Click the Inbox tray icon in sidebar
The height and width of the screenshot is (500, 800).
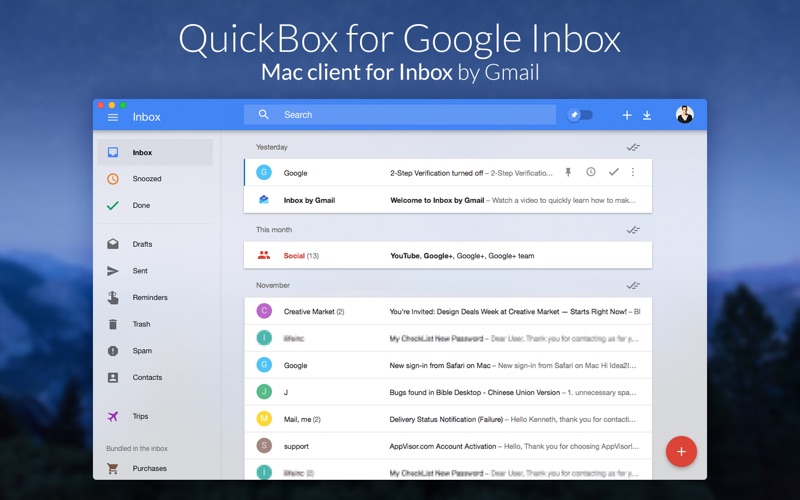coord(113,152)
